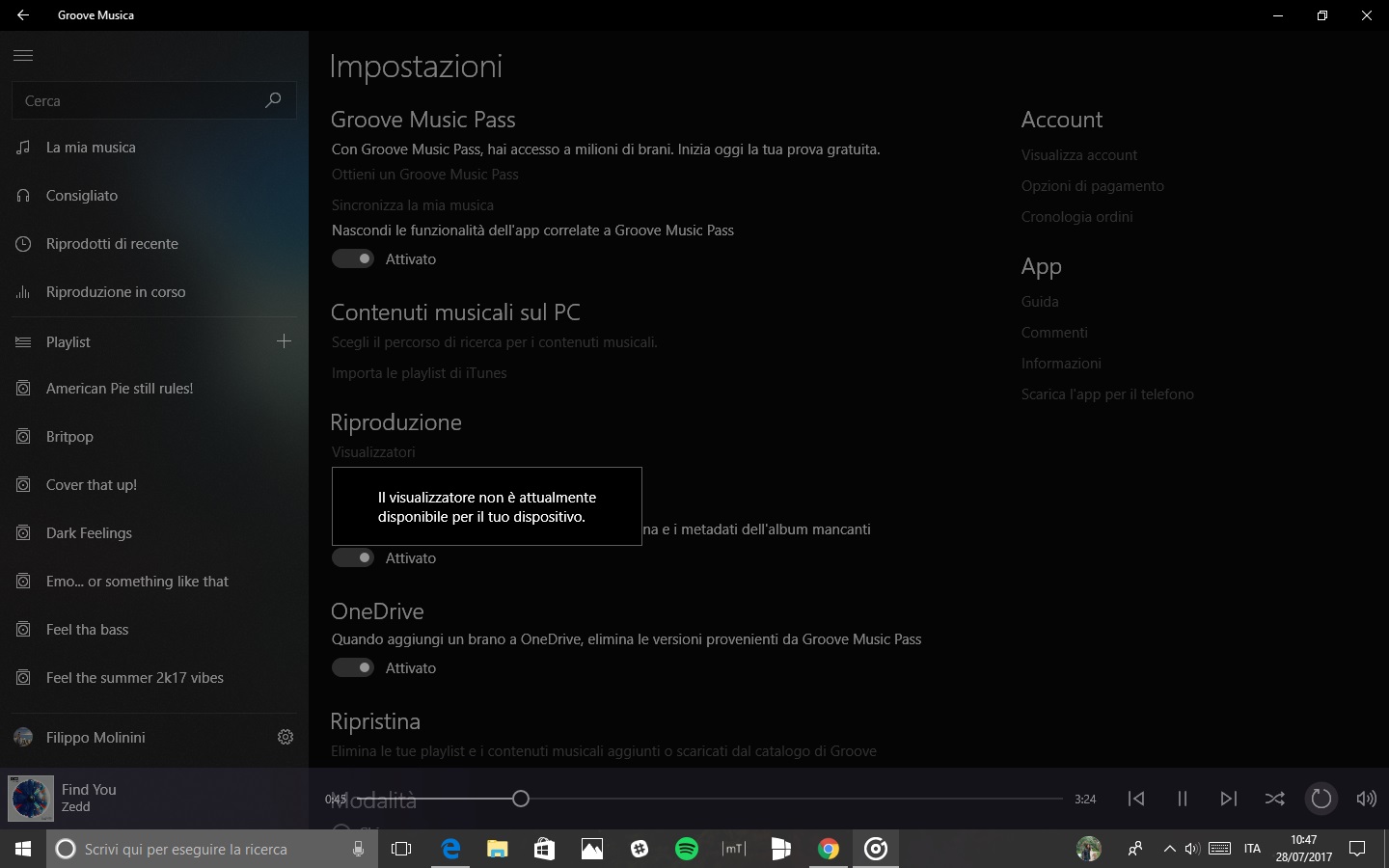The width and height of the screenshot is (1389, 868).
Task: Open Photos app from taskbar
Action: click(592, 849)
